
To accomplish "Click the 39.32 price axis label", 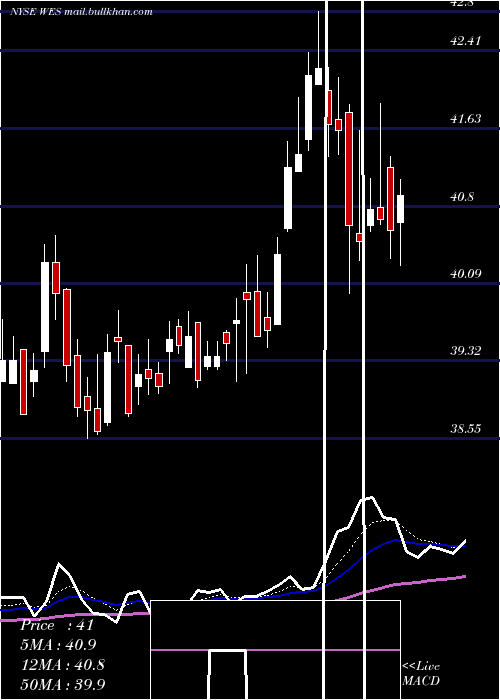I will (x=466, y=351).
